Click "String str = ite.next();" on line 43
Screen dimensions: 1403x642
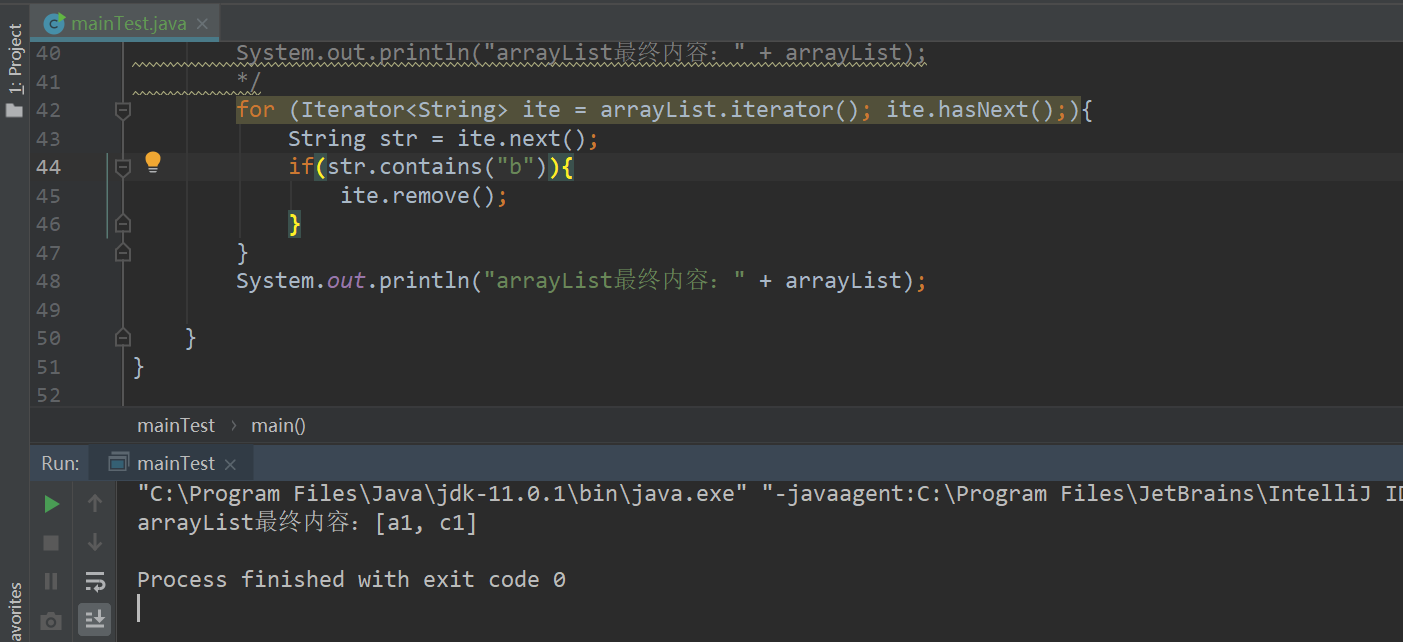coord(443,138)
